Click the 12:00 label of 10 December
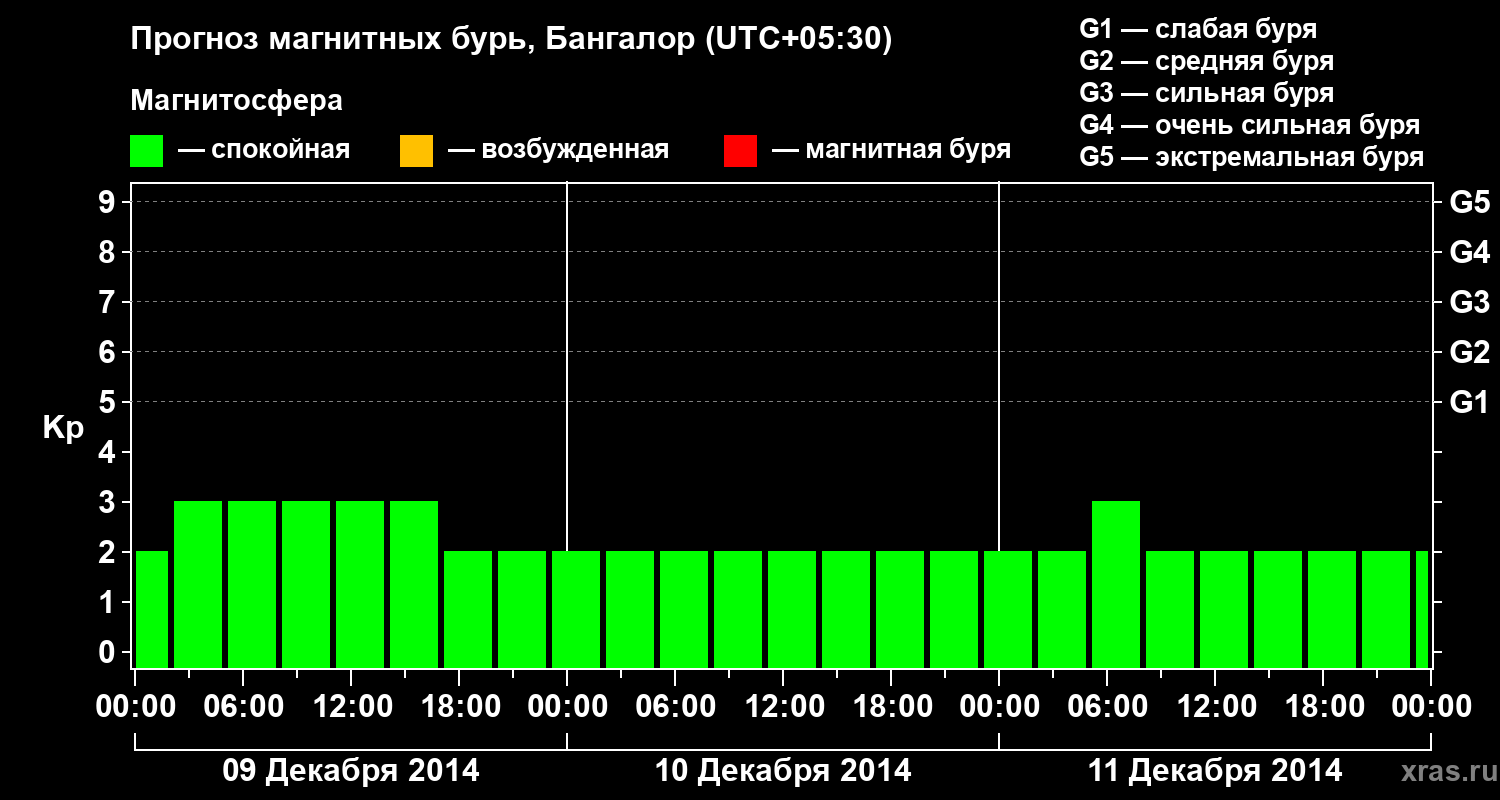Screen dimensions: 1500x800 (x=783, y=707)
